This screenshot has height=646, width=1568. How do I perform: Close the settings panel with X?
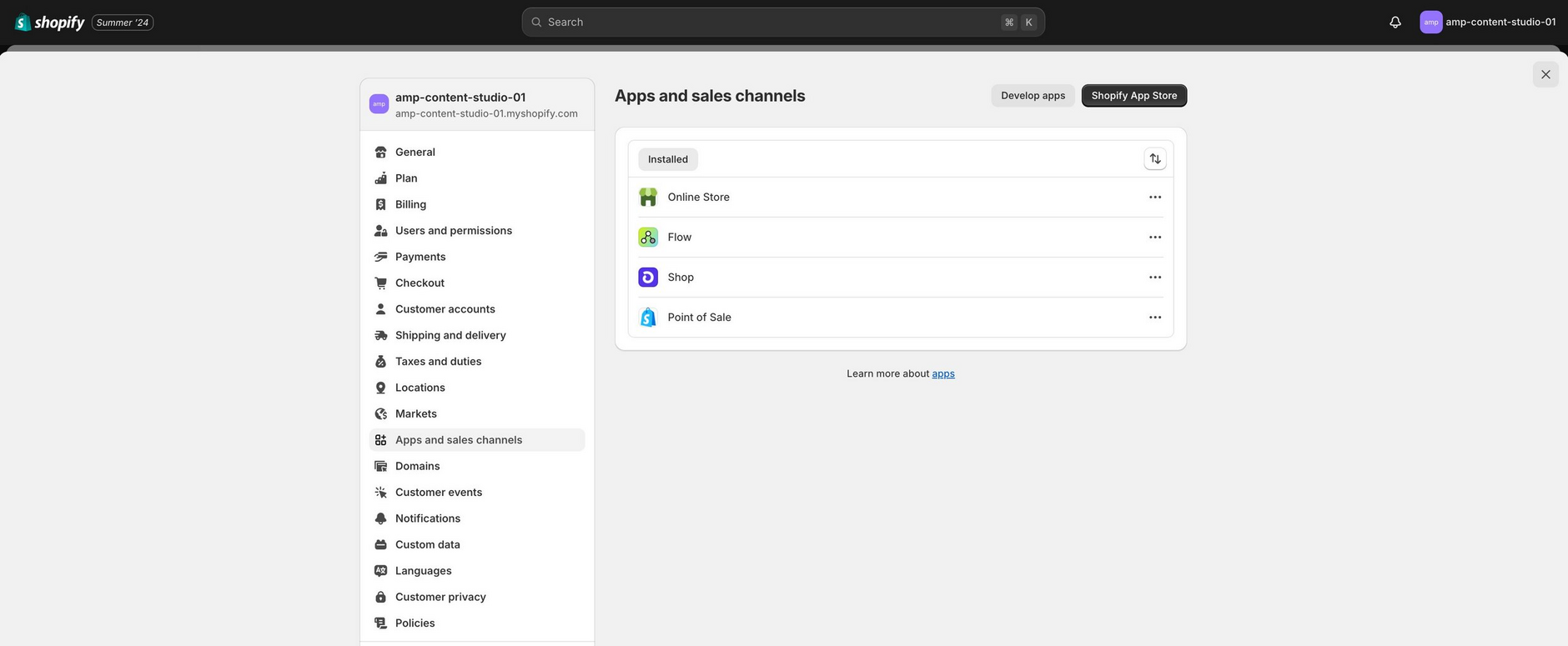[1545, 74]
